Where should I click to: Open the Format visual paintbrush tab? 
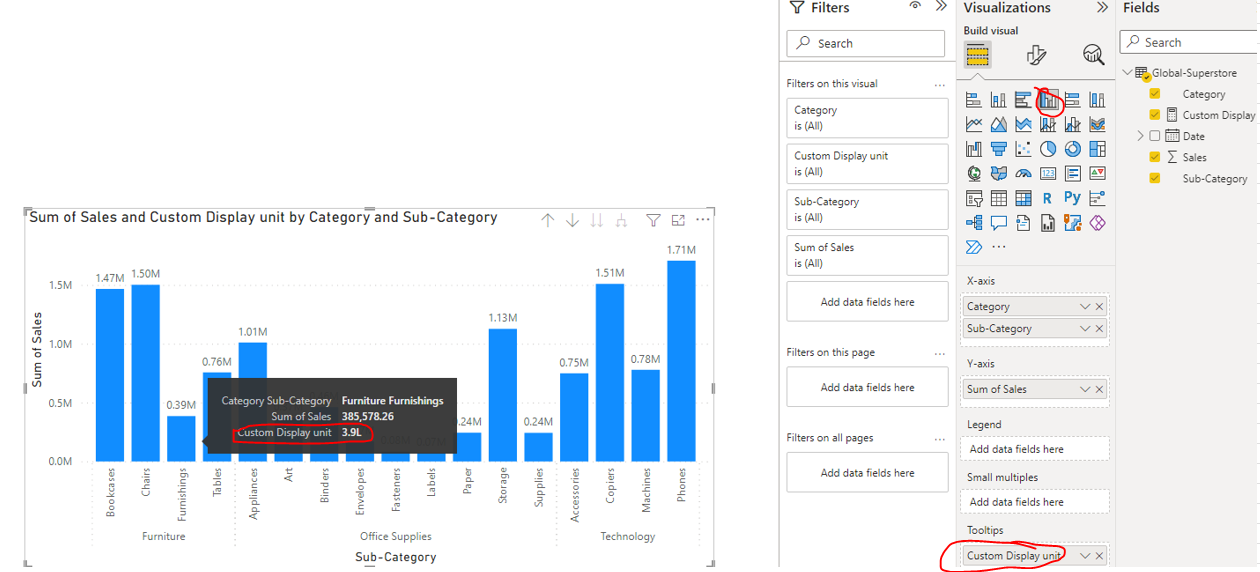click(x=1036, y=54)
